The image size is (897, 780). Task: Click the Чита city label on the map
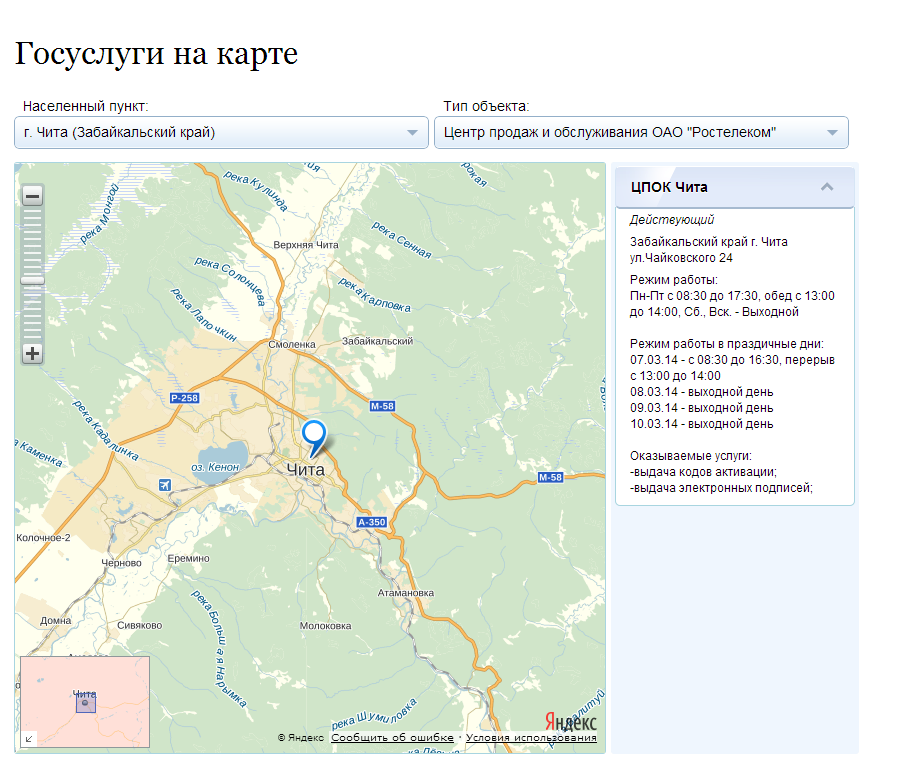(305, 470)
